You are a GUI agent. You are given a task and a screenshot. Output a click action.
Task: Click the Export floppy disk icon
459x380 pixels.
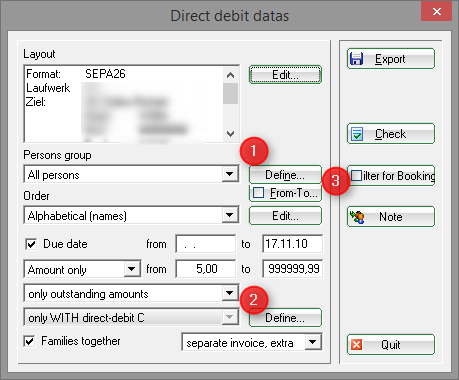pos(356,59)
